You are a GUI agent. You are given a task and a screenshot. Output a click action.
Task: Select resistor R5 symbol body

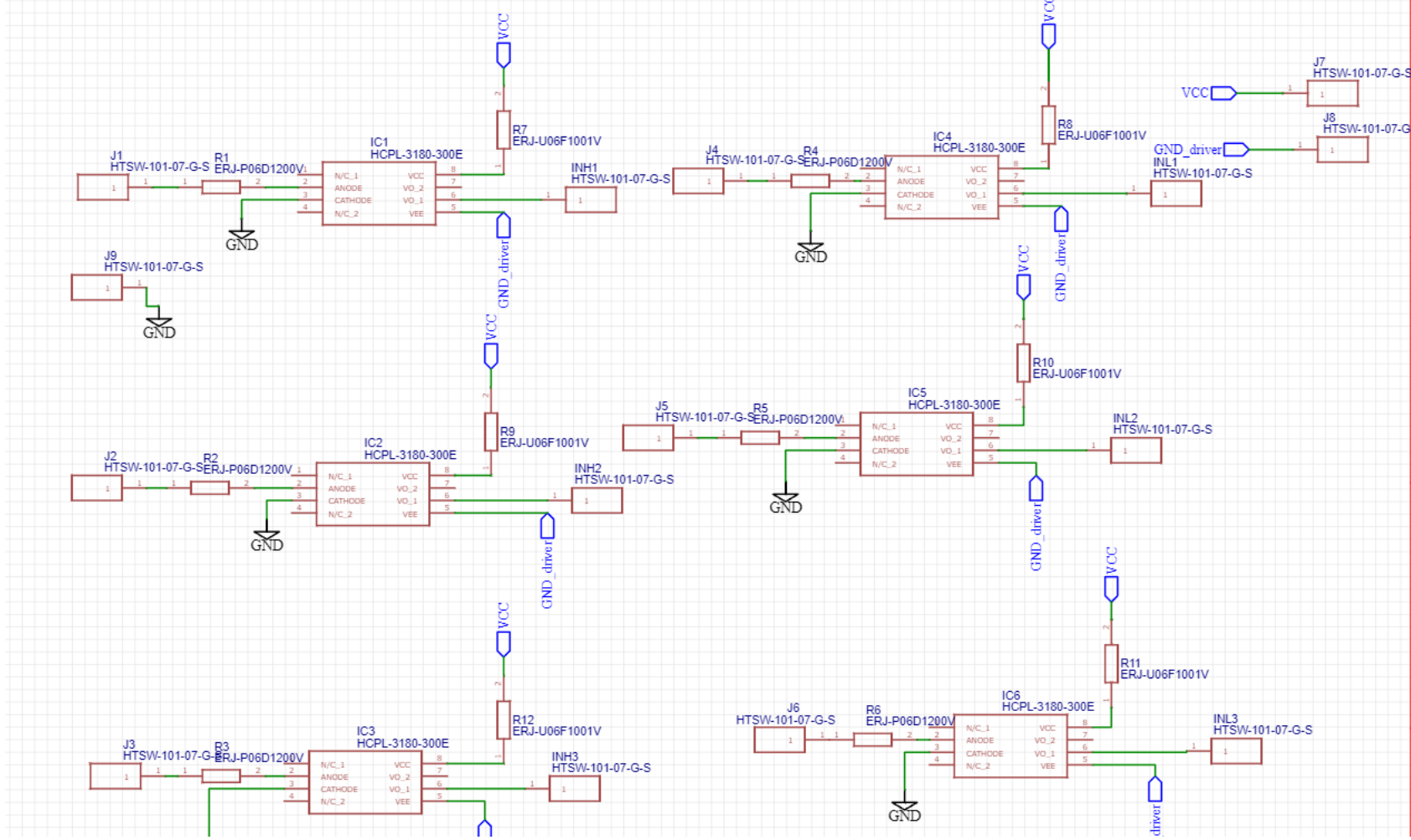(760, 437)
